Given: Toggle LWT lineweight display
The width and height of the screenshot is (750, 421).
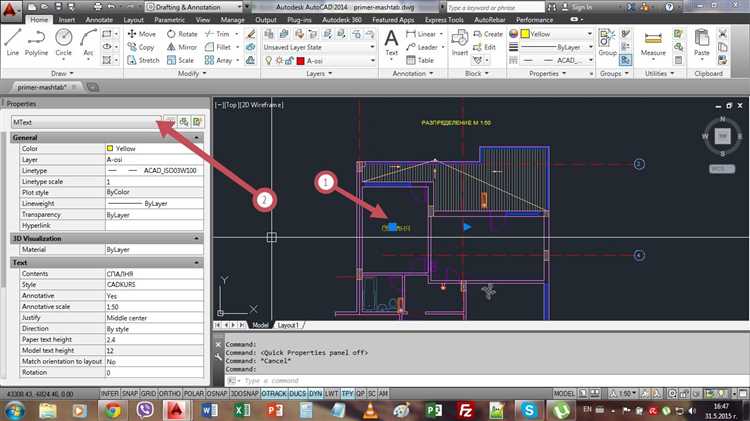Looking at the screenshot, I should 331,393.
